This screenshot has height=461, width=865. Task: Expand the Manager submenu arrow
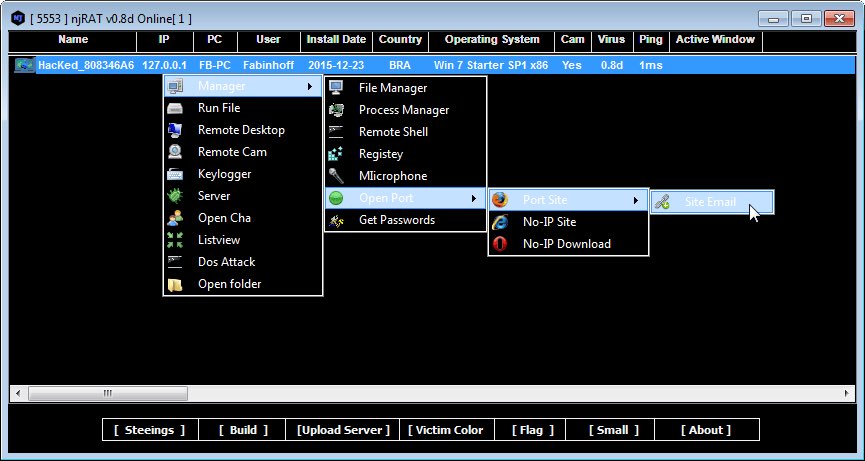[310, 87]
